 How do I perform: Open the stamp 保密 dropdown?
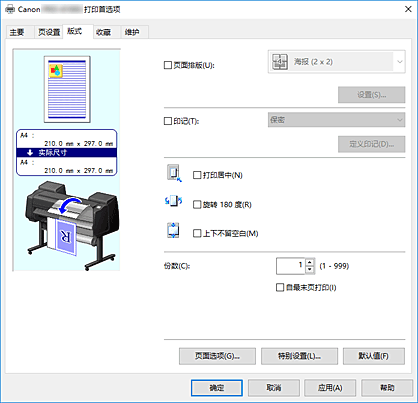click(x=337, y=120)
